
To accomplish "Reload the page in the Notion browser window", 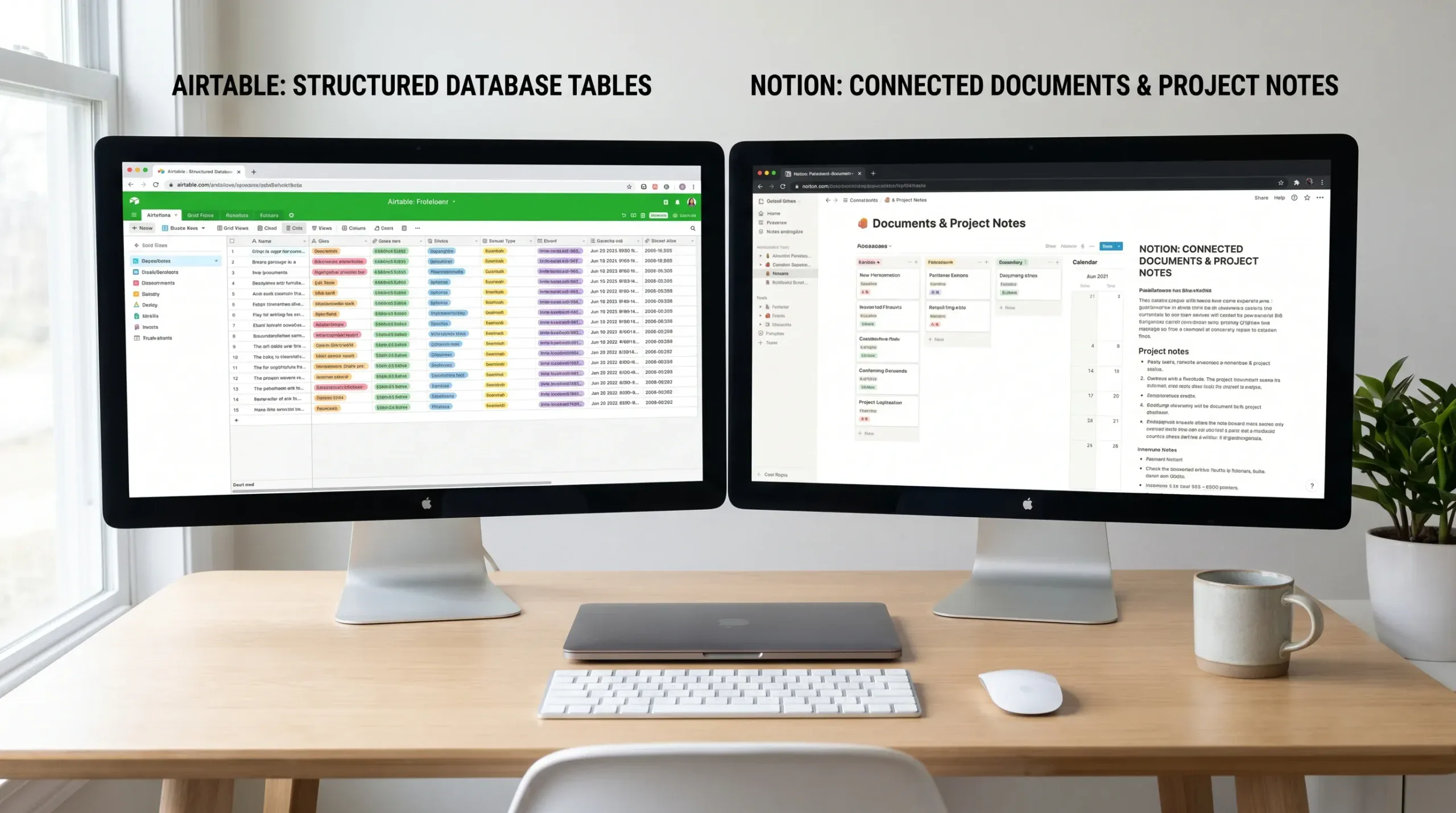I will [783, 186].
